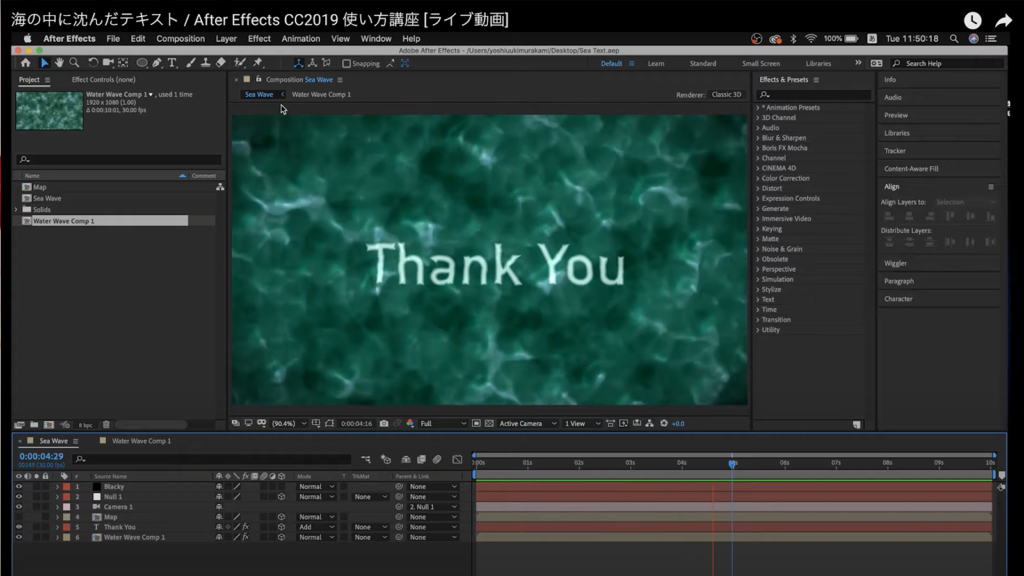The image size is (1024, 576).
Task: Select the Hand tool
Action: click(57, 62)
